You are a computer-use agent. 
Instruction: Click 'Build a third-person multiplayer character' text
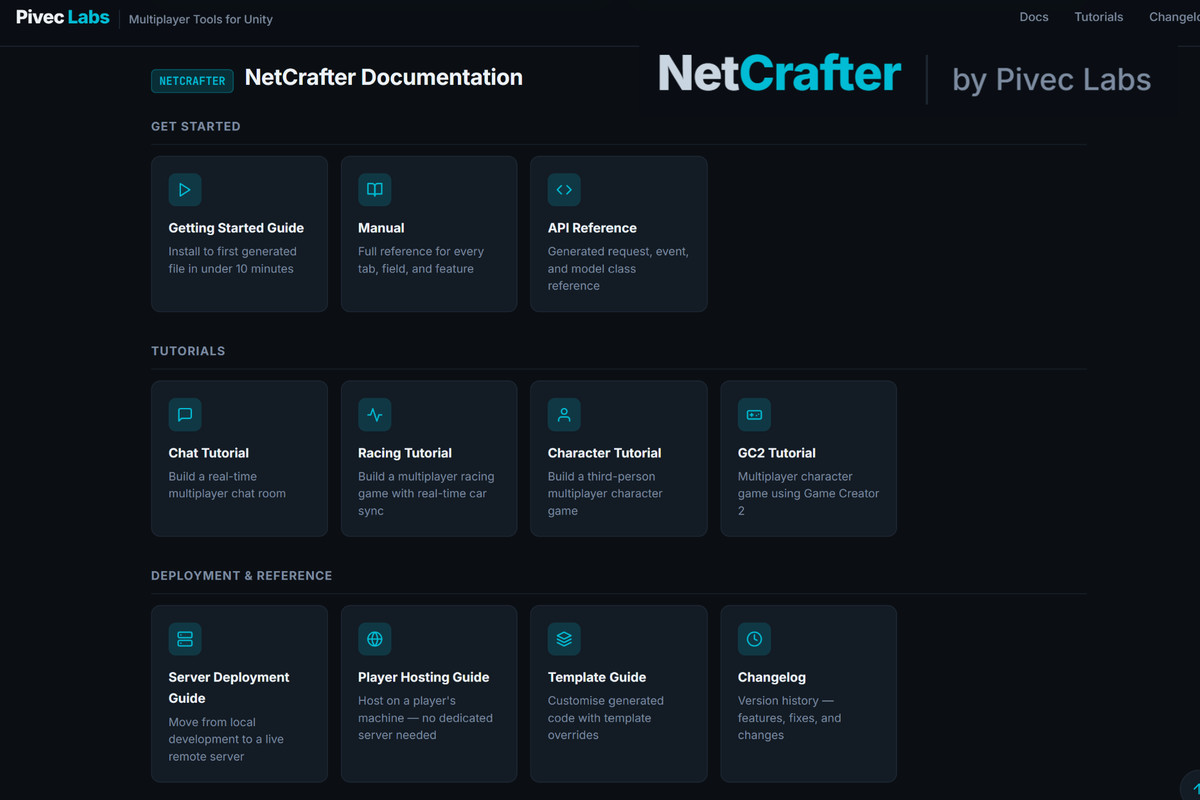tap(605, 493)
